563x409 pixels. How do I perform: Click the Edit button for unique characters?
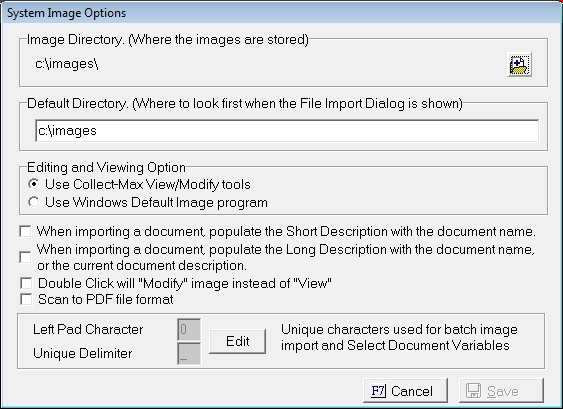coord(237,341)
